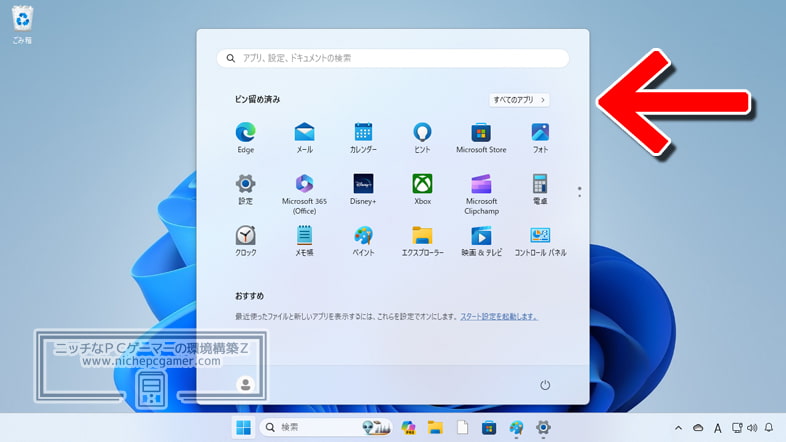Open network status tray icon

(737, 428)
